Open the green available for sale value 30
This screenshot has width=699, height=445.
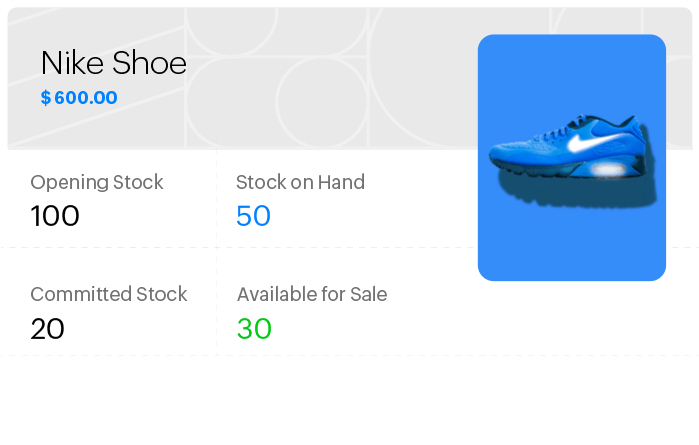click(x=254, y=328)
